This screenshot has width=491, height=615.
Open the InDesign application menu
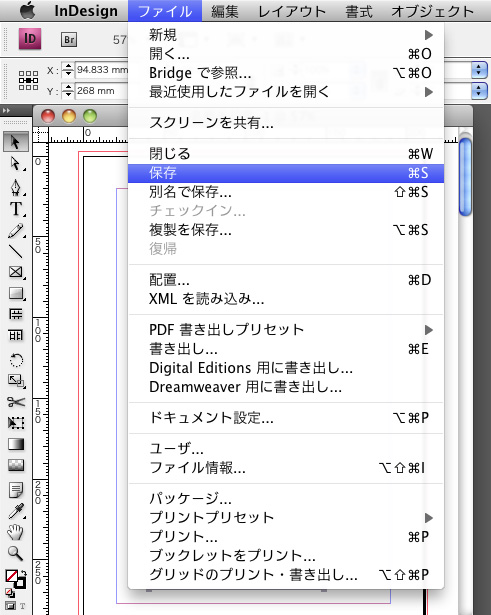point(86,11)
